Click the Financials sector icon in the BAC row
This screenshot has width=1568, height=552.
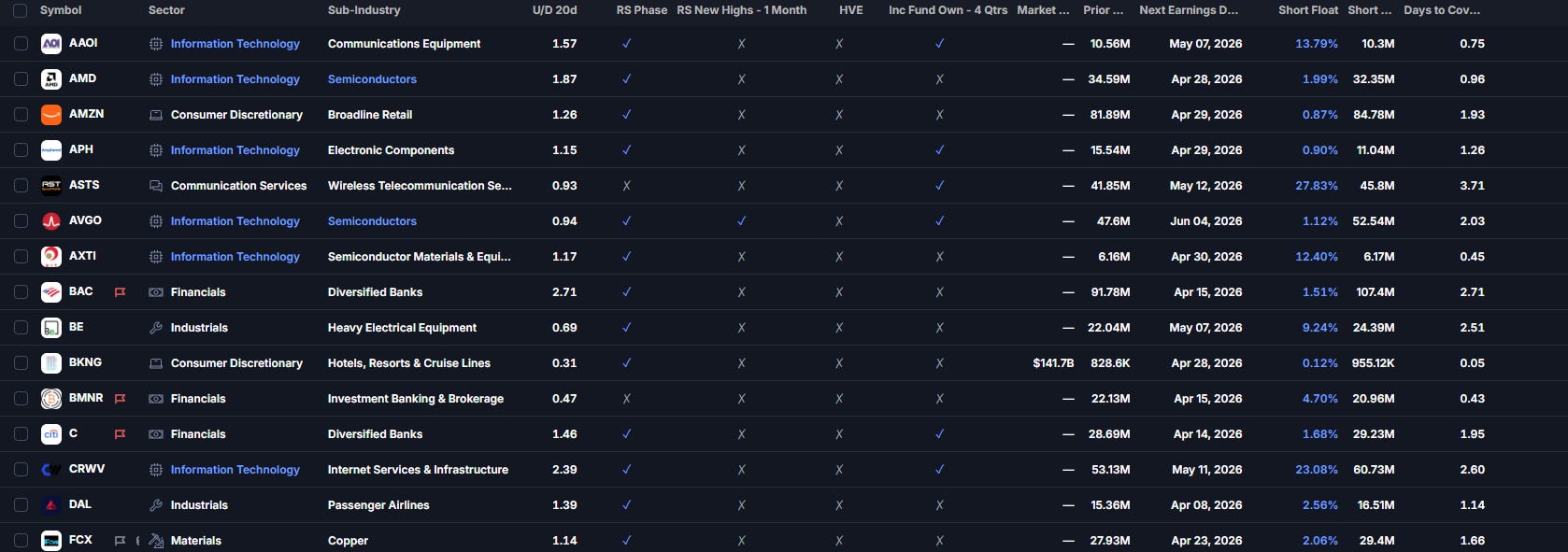click(x=156, y=292)
